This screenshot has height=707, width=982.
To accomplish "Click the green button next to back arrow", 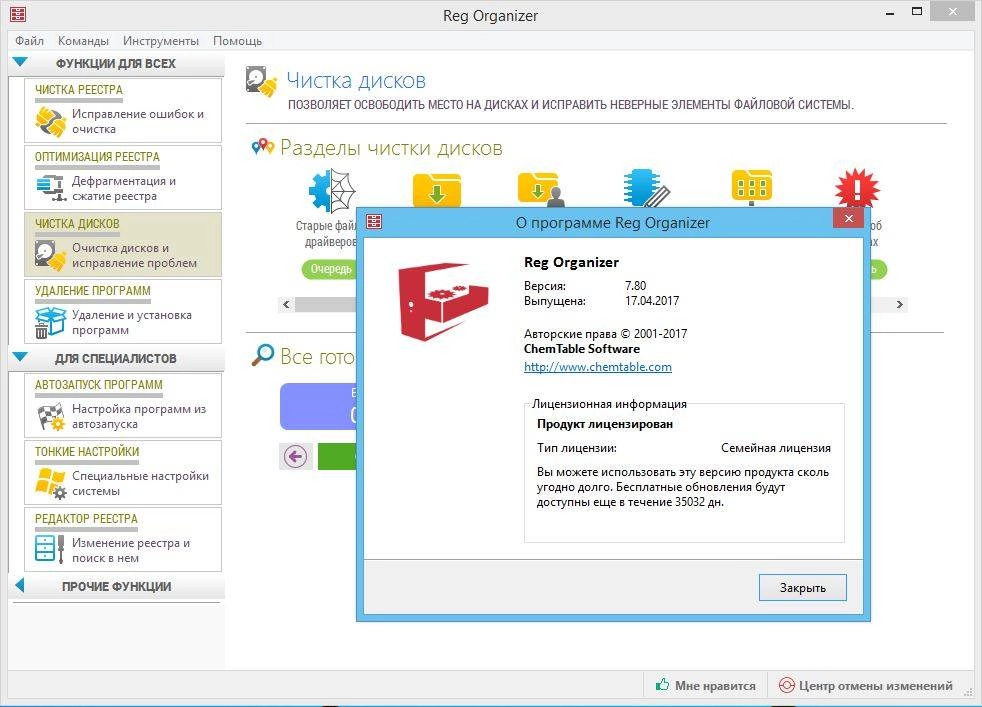I will 337,457.
